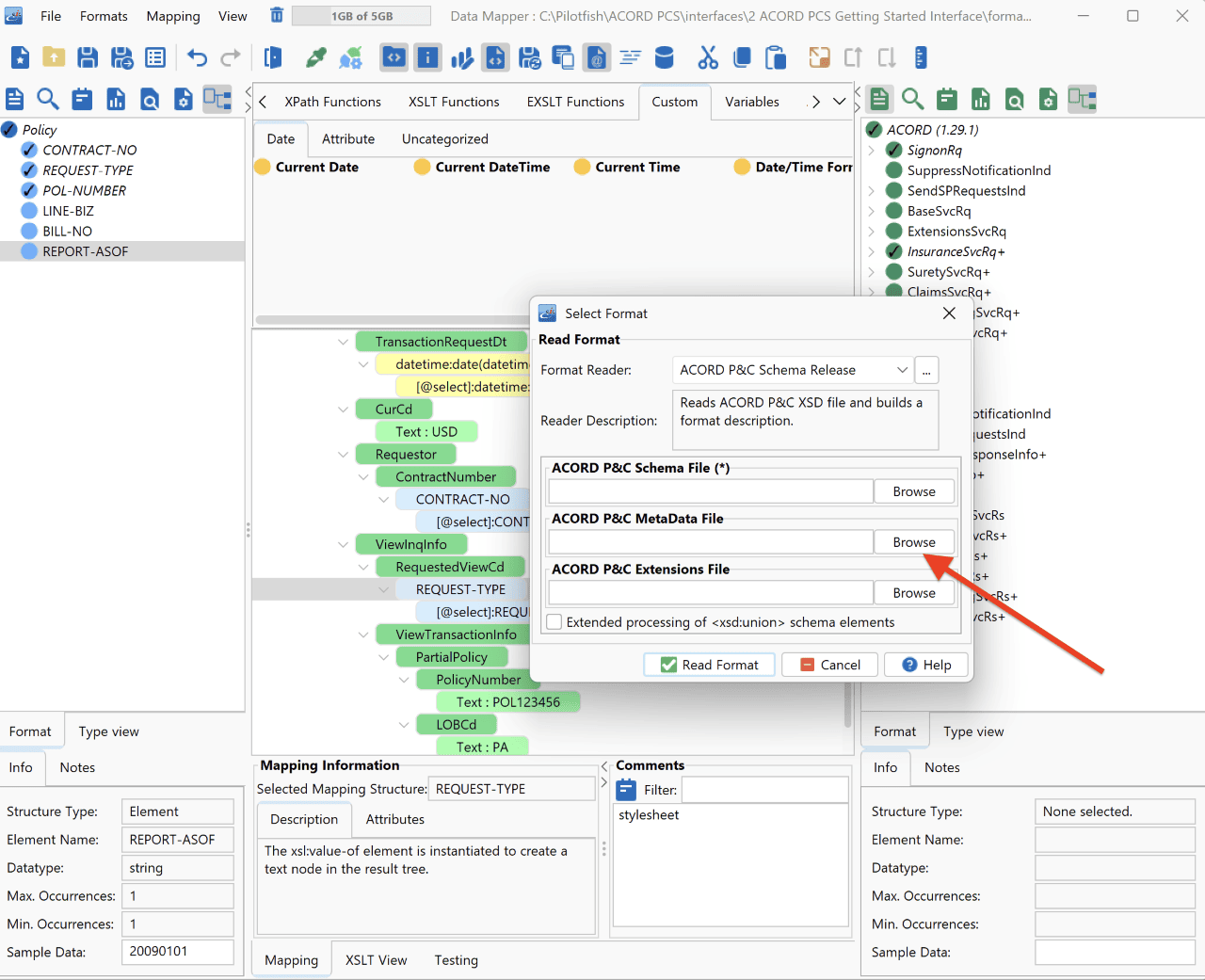The height and width of the screenshot is (980, 1205).
Task: Select the ContractNumber mapping node
Action: click(x=445, y=477)
